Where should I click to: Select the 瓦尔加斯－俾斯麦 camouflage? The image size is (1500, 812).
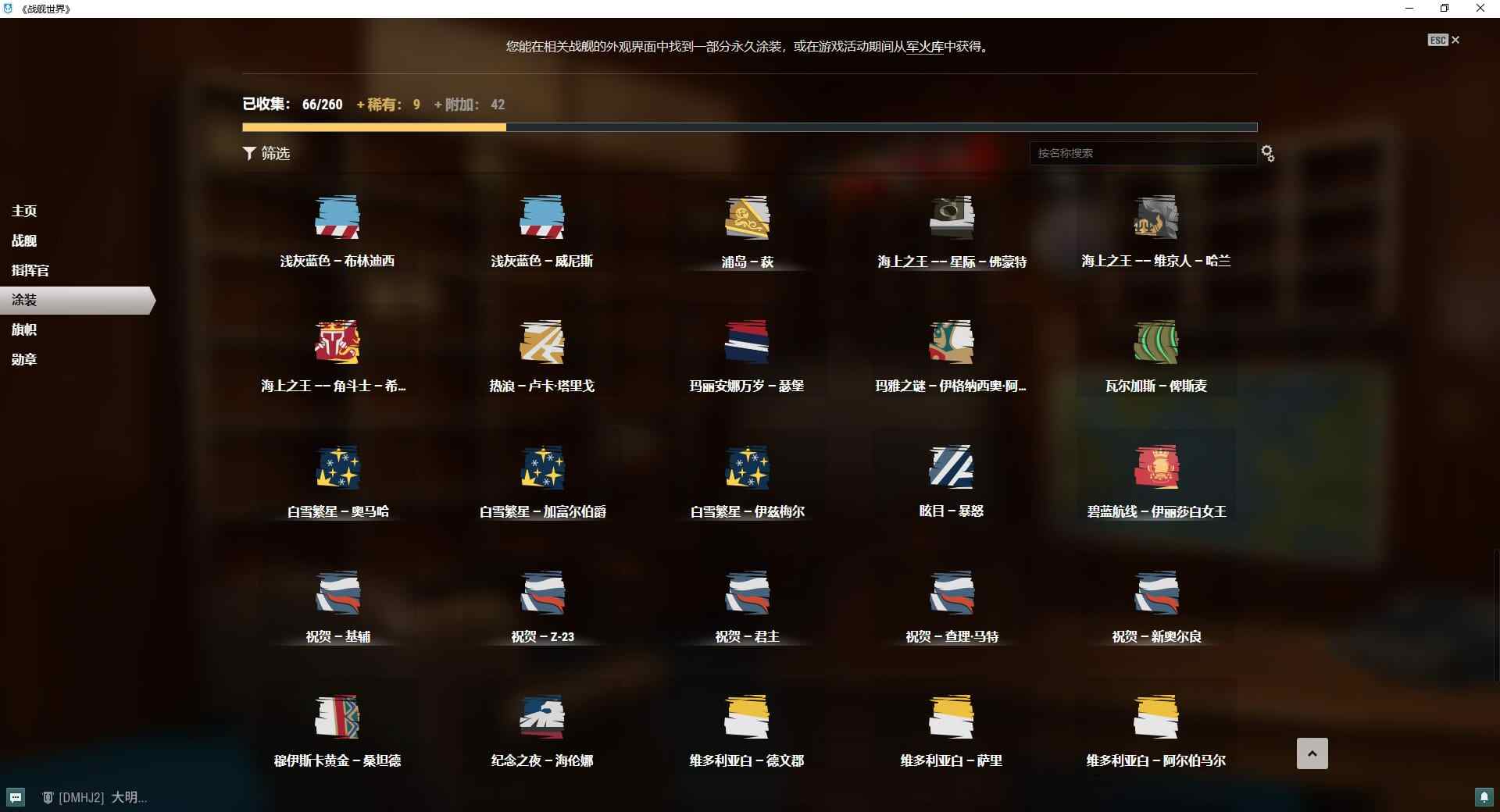tap(1157, 351)
